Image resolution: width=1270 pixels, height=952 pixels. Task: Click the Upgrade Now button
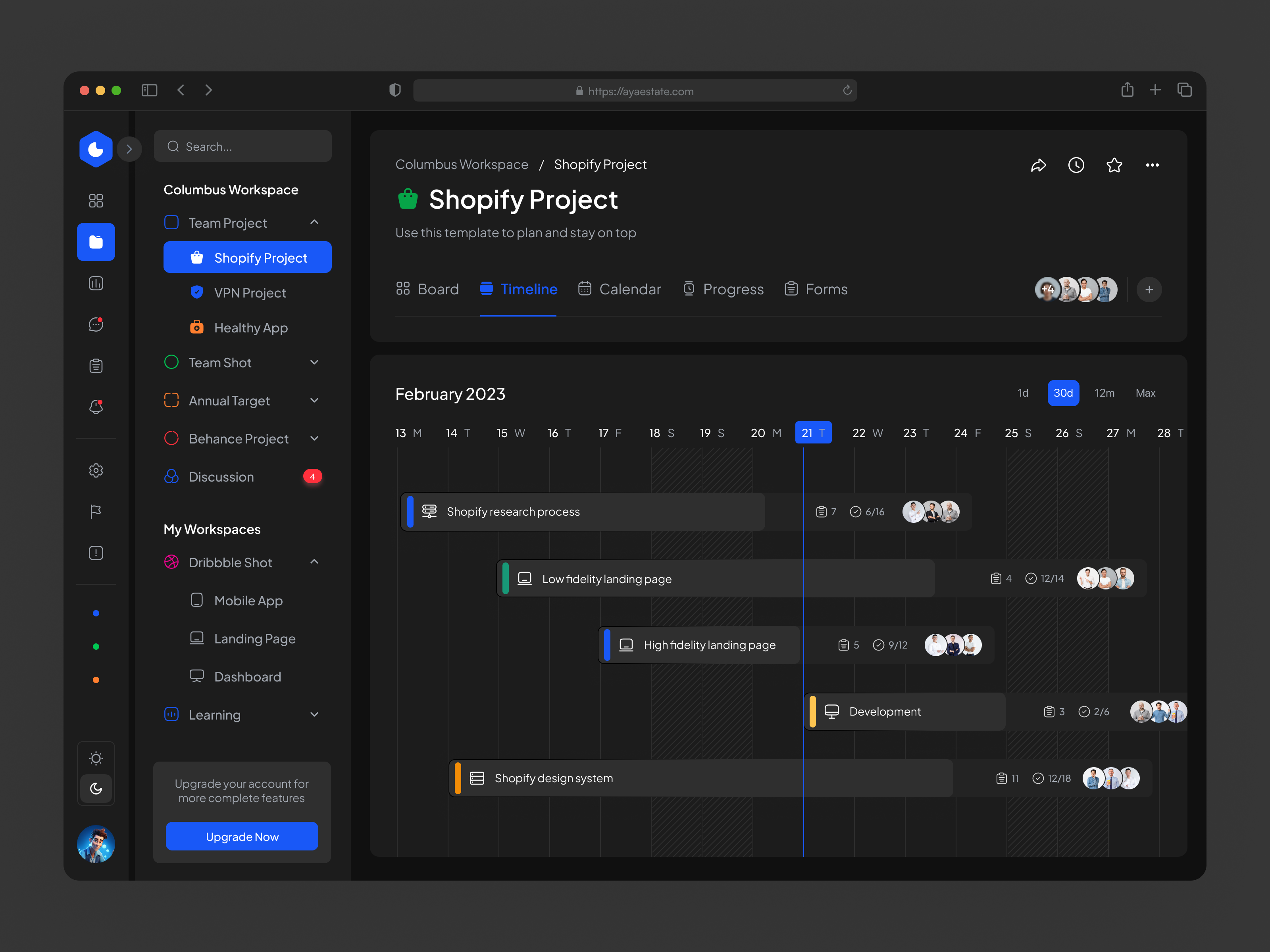pyautogui.click(x=242, y=836)
